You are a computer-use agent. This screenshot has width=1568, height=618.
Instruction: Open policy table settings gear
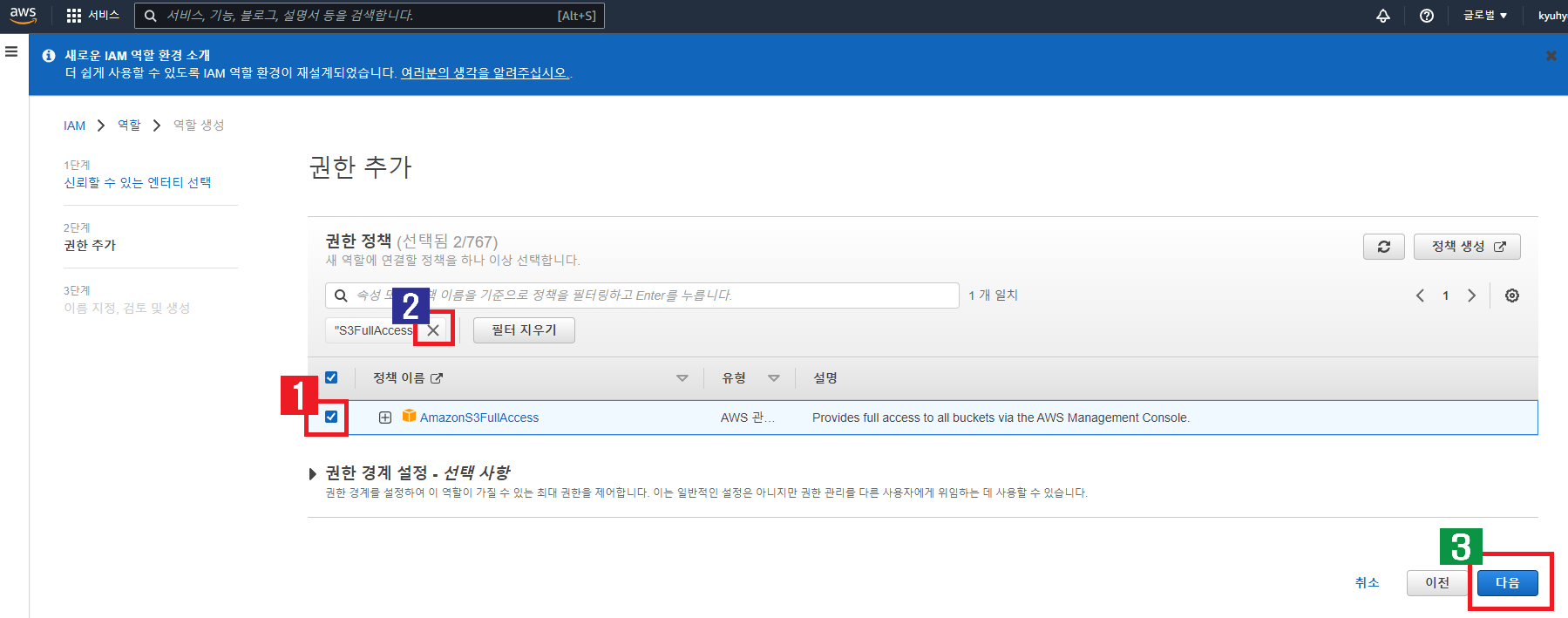(x=1512, y=295)
